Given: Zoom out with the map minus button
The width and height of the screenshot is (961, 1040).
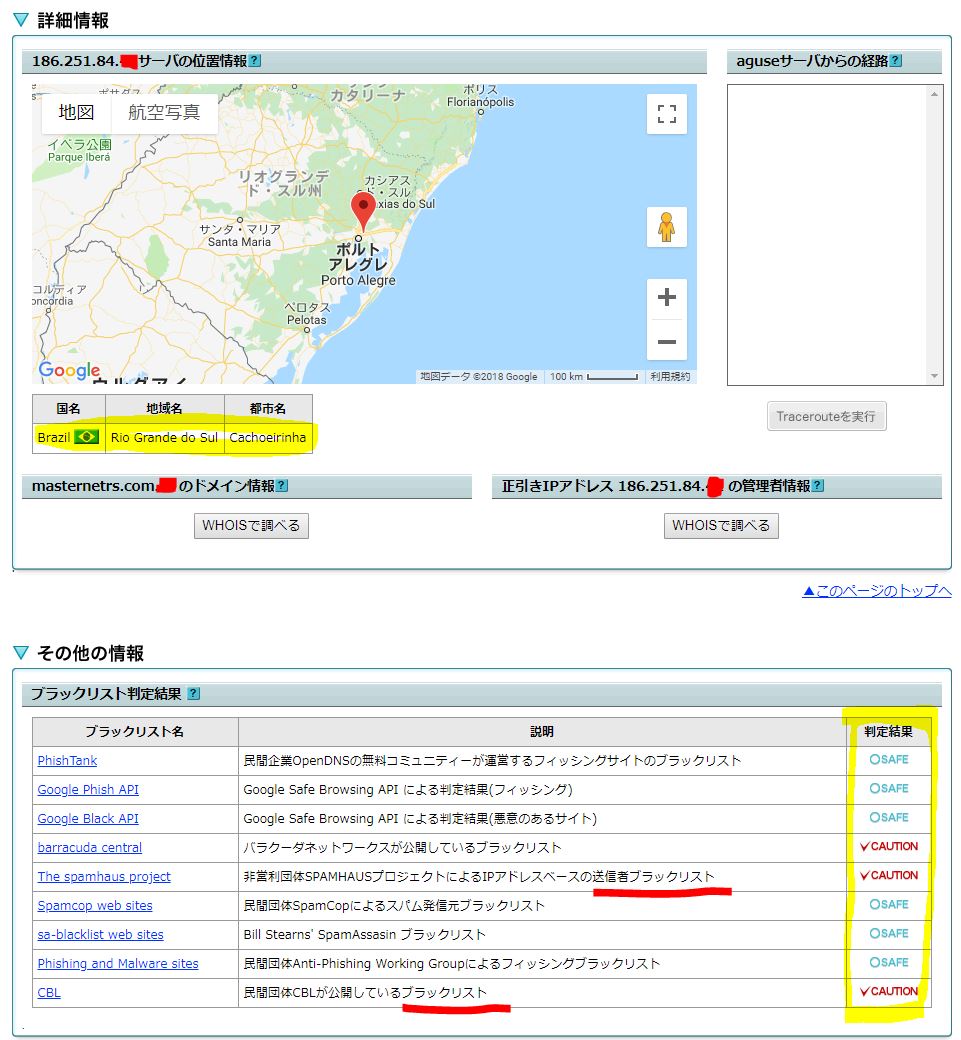Looking at the screenshot, I should click(666, 342).
